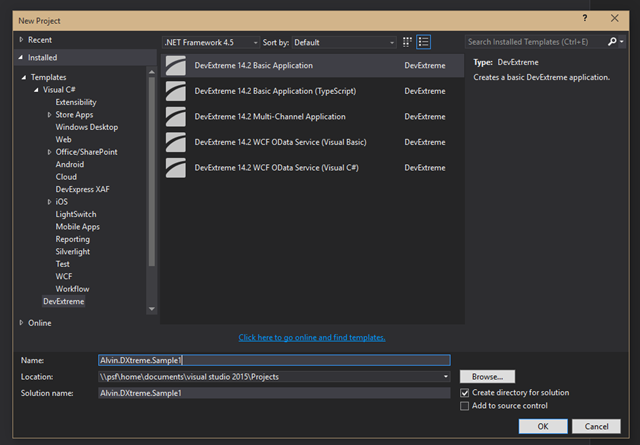
Task: Click the search magnifier icon
Action: tap(612, 42)
